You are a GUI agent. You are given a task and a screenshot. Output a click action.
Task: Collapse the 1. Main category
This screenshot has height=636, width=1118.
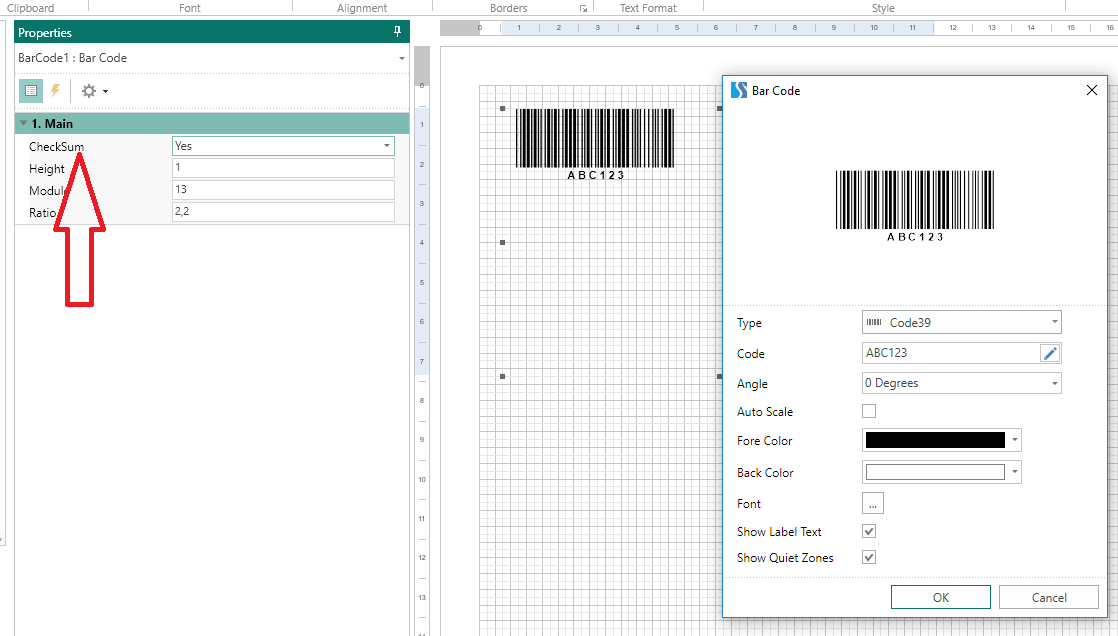pos(24,123)
